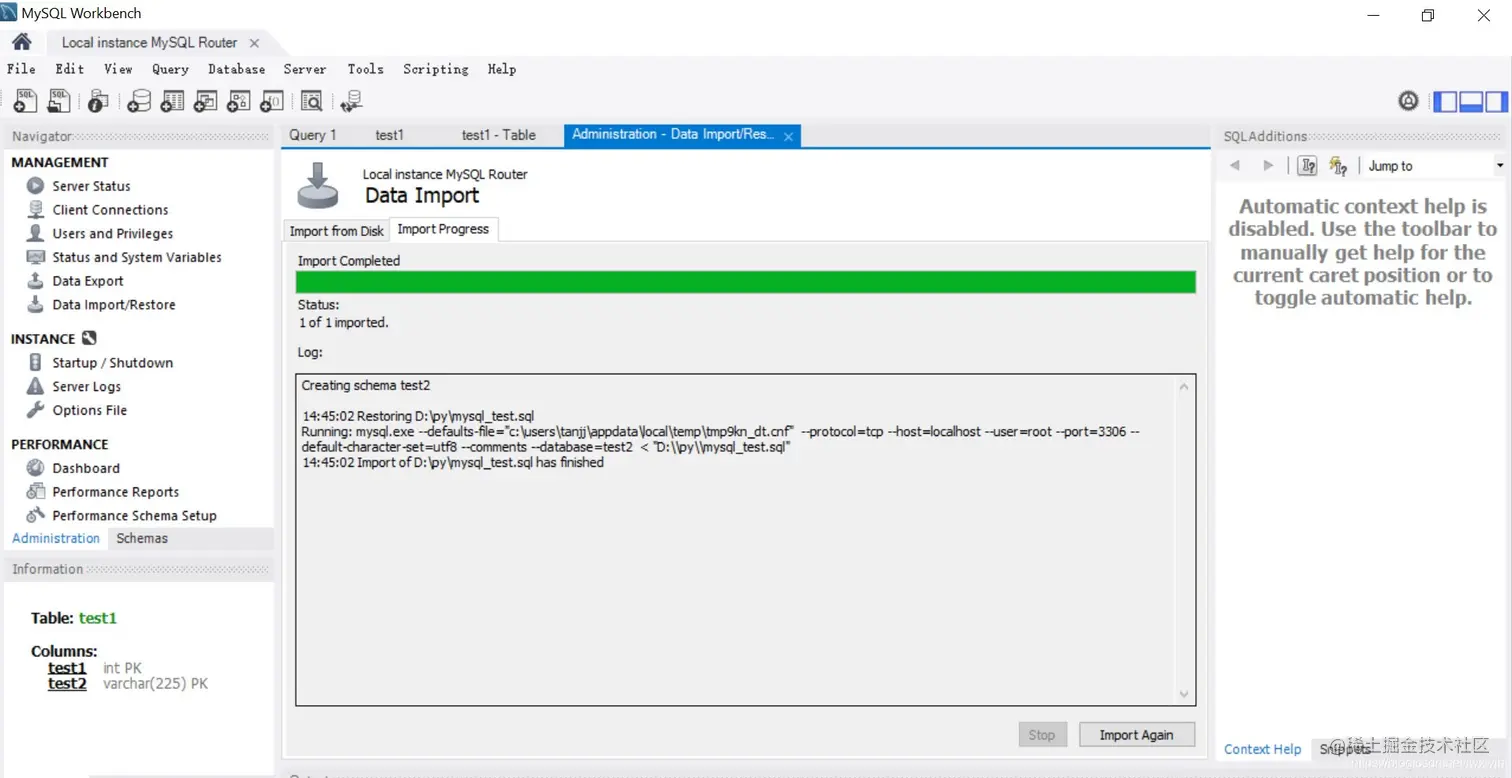Open Options File
Image resolution: width=1512 pixels, height=778 pixels.
click(89, 410)
